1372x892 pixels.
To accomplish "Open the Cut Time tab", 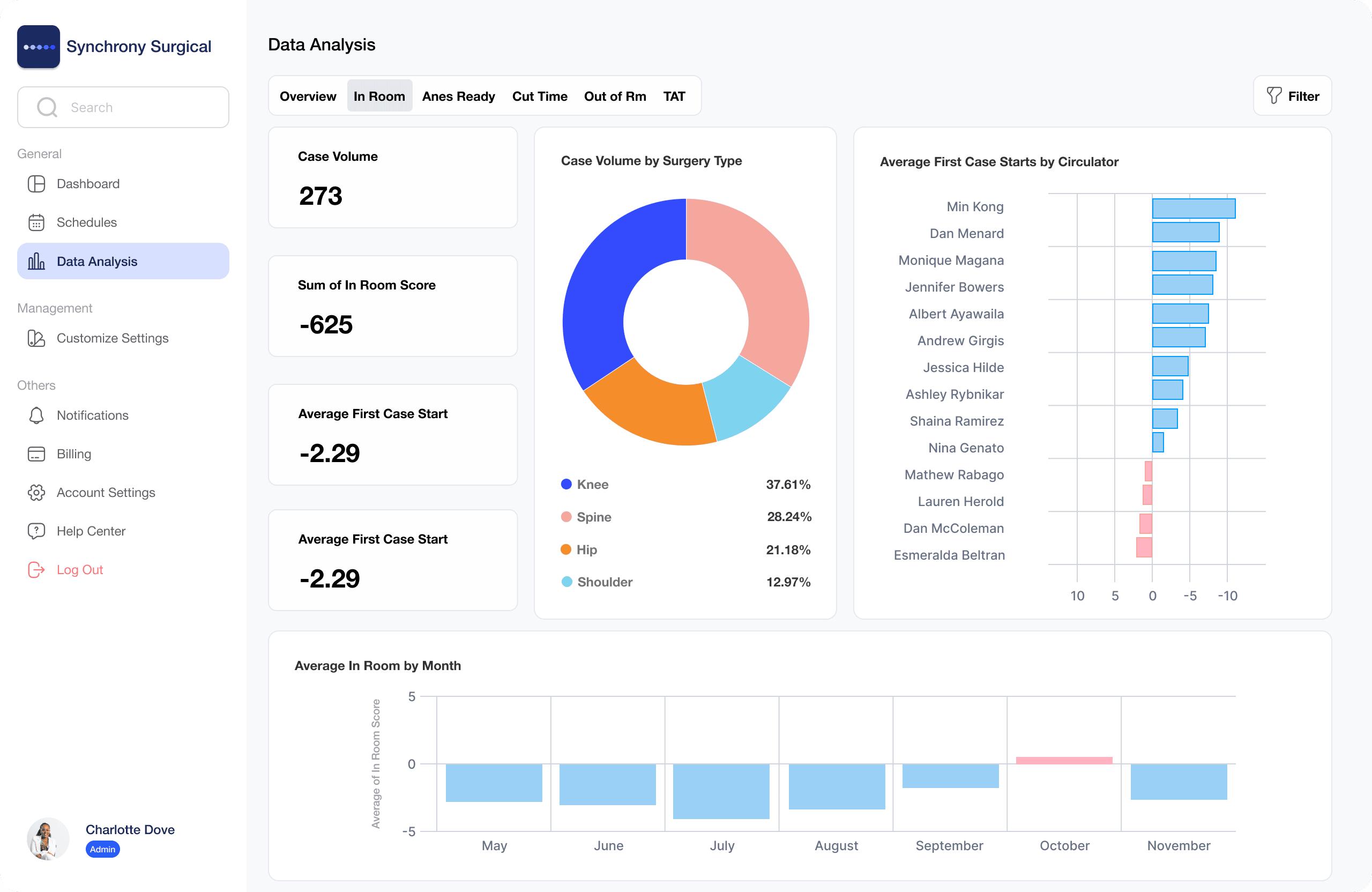I will [x=540, y=96].
